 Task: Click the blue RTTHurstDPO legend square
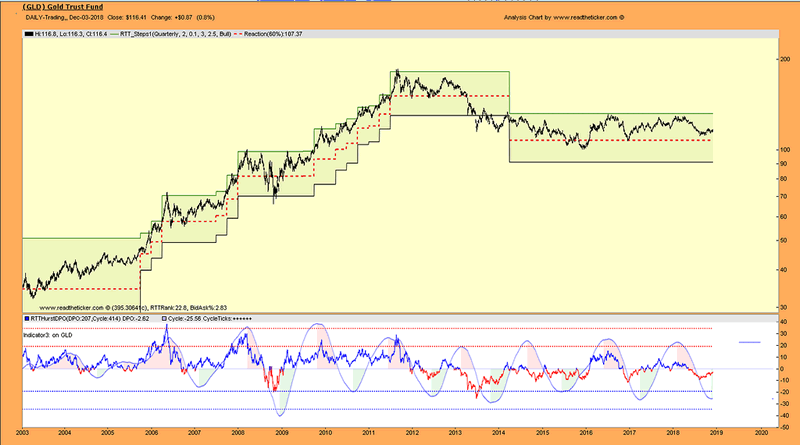26,317
